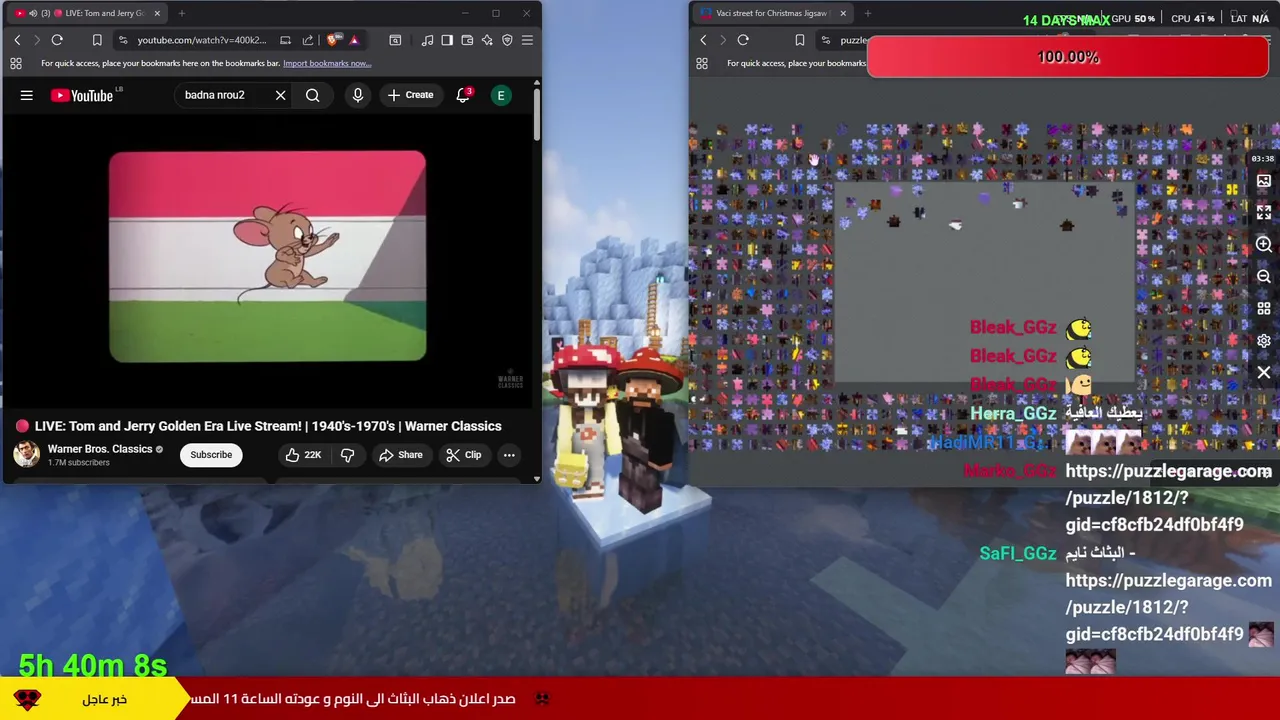The width and height of the screenshot is (1280, 720).
Task: Open Brave Shields lion icon
Action: click(333, 40)
